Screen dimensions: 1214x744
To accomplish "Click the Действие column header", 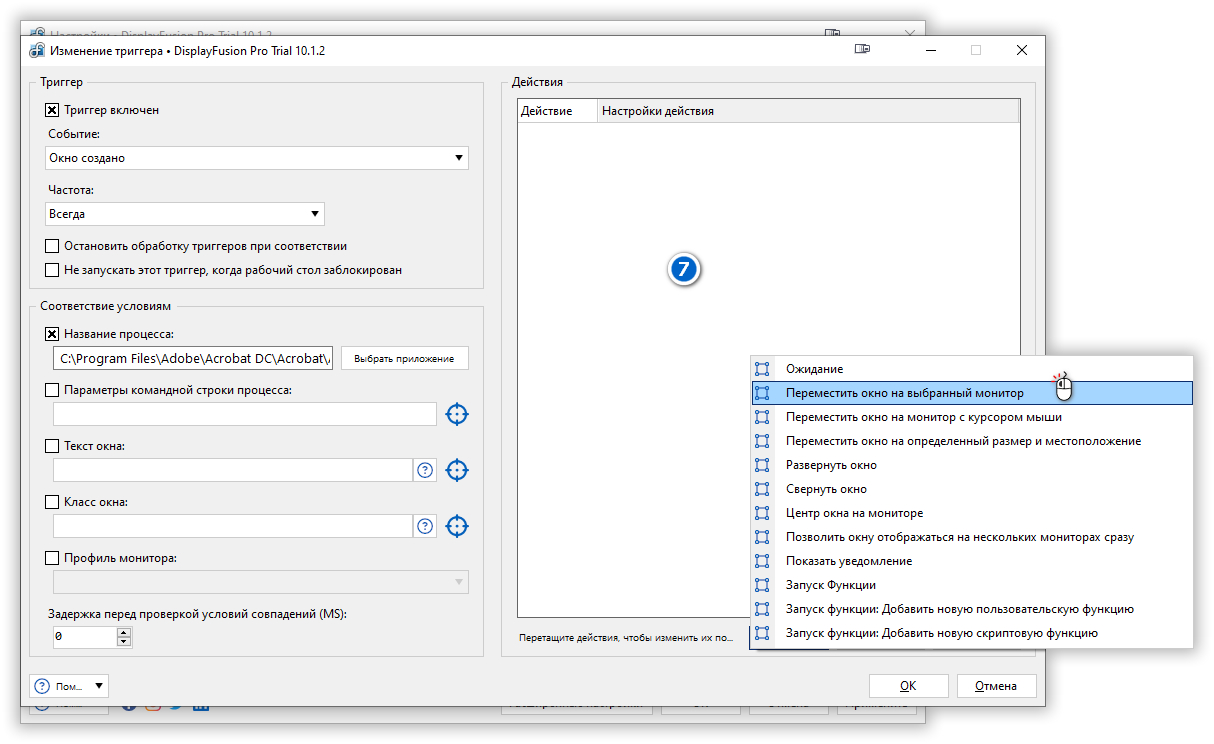I will tap(557, 111).
